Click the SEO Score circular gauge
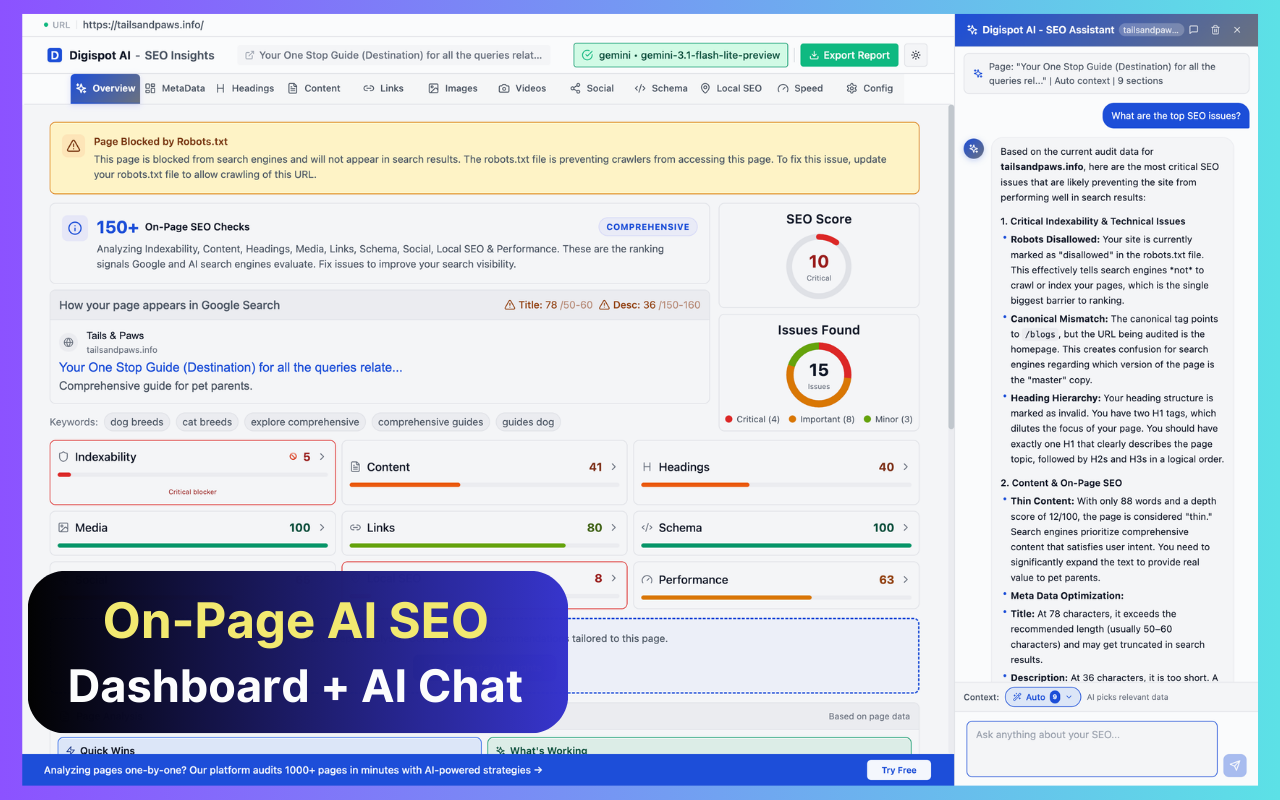 (x=819, y=267)
